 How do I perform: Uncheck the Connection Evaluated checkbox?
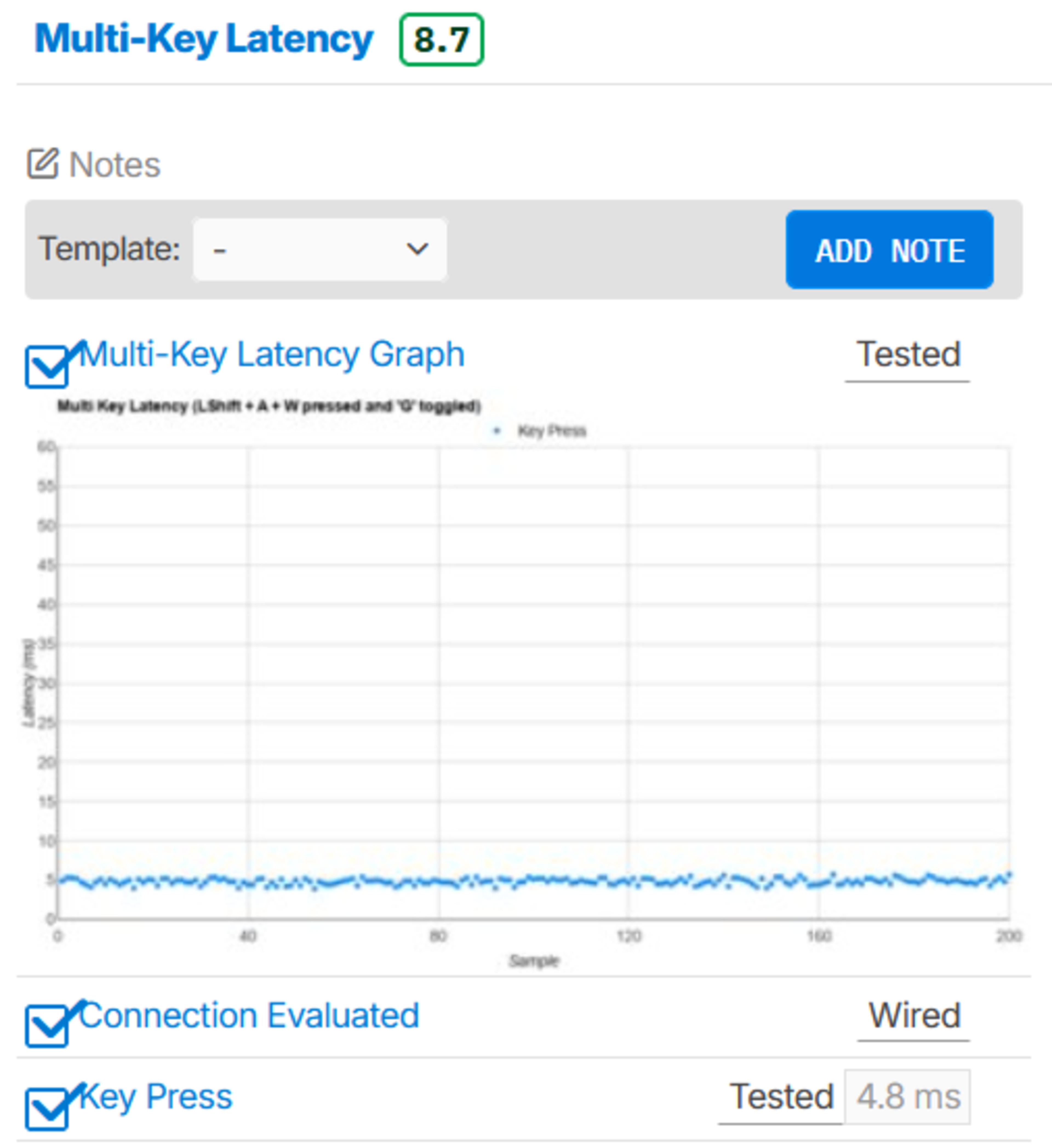(x=47, y=1026)
